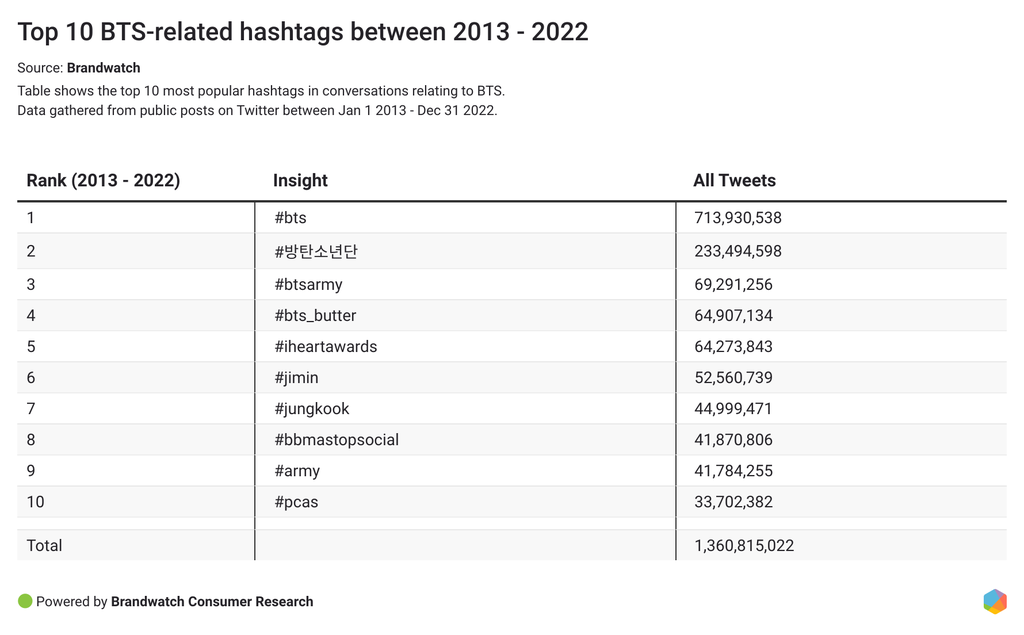This screenshot has width=1024, height=635.
Task: Click the Brandwatch source name
Action: coord(103,68)
